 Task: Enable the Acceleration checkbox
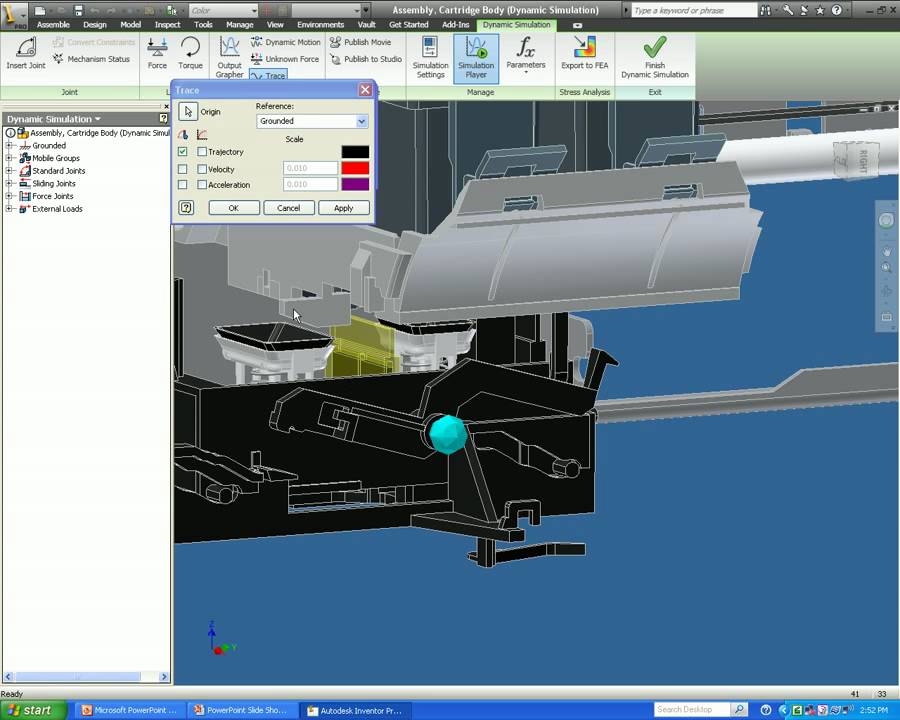click(202, 185)
